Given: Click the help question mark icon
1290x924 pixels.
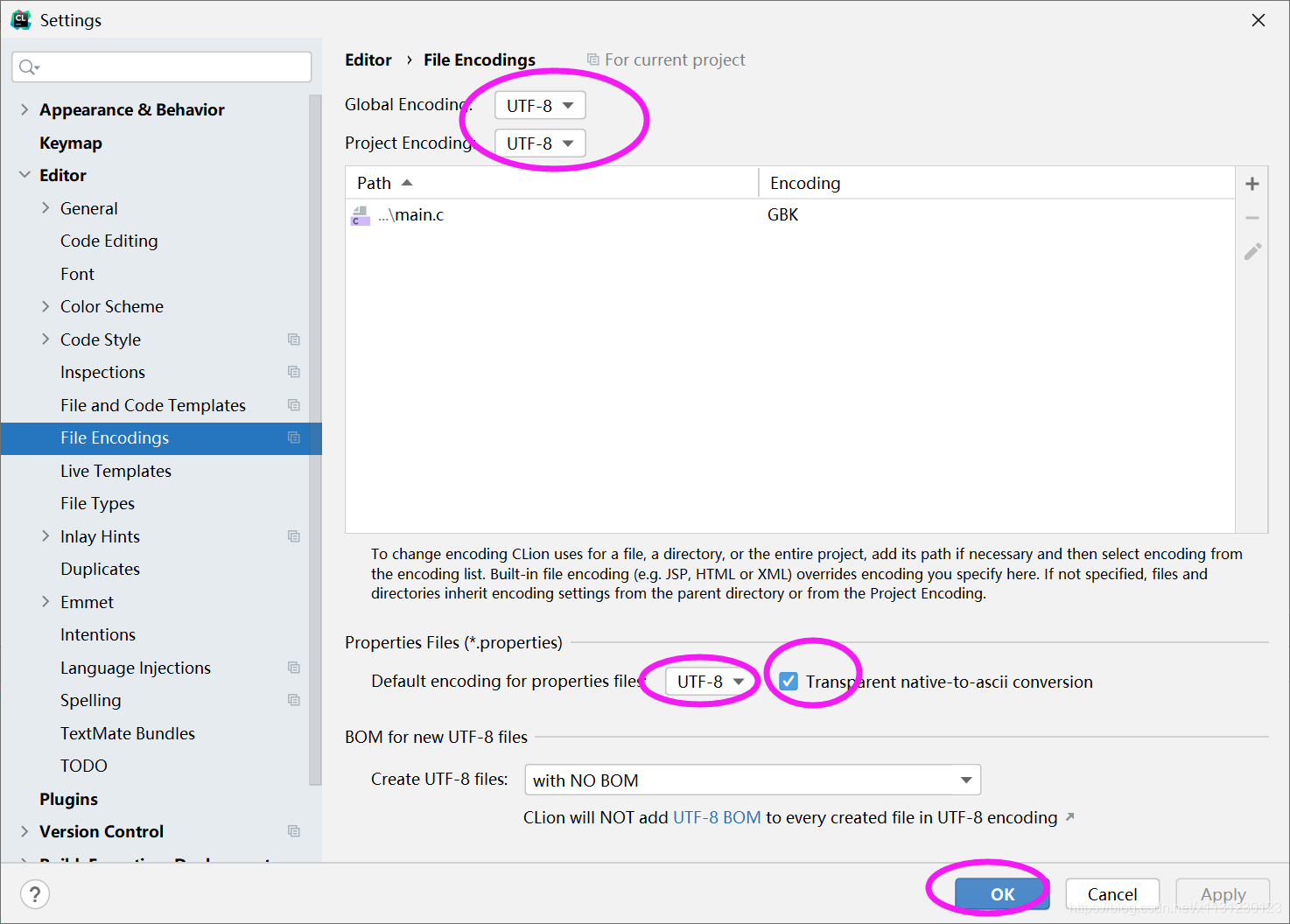Looking at the screenshot, I should (35, 894).
